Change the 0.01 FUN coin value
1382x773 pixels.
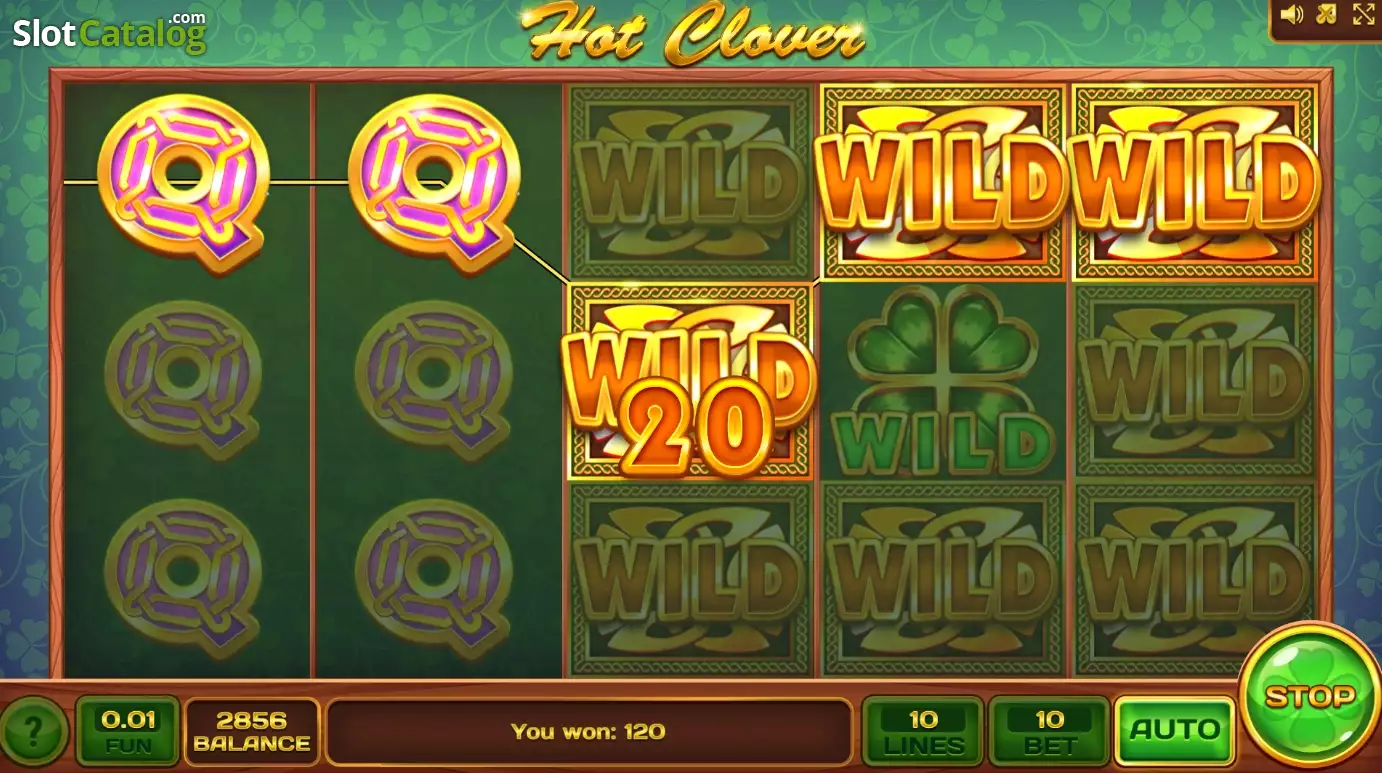pos(128,731)
